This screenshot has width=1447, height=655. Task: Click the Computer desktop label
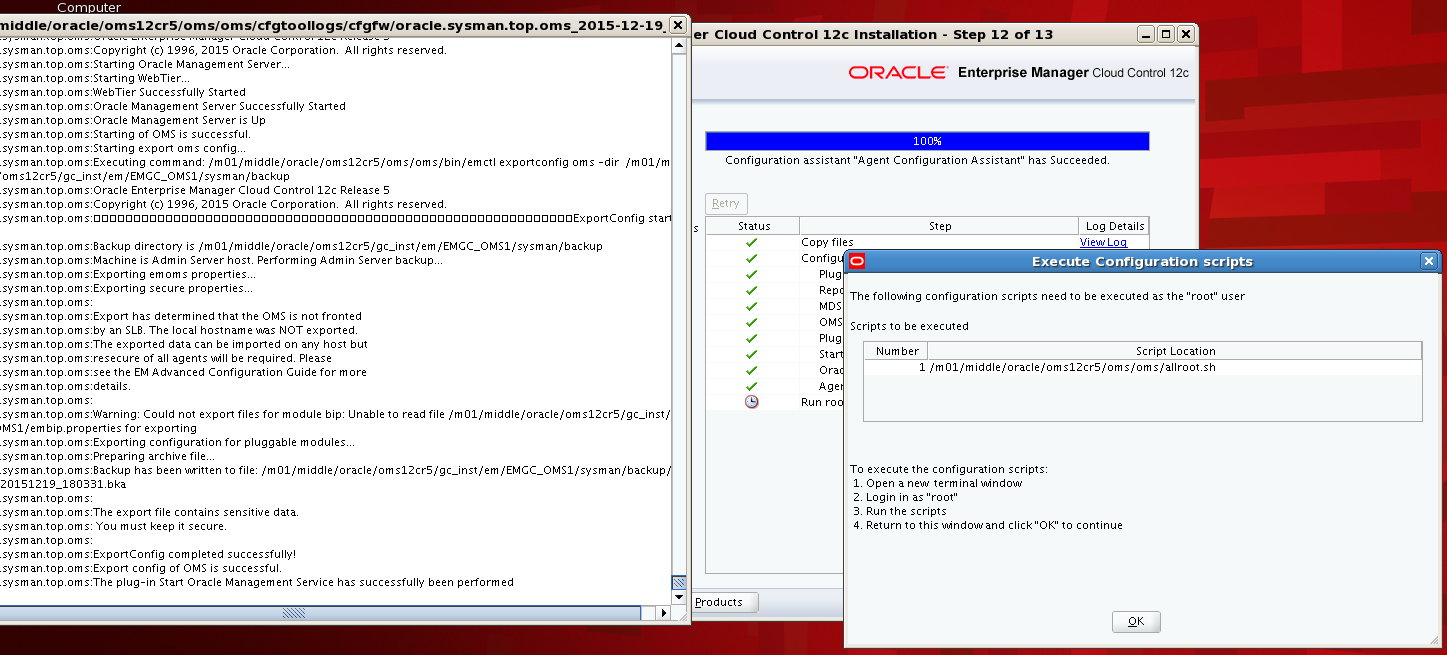[x=89, y=7]
